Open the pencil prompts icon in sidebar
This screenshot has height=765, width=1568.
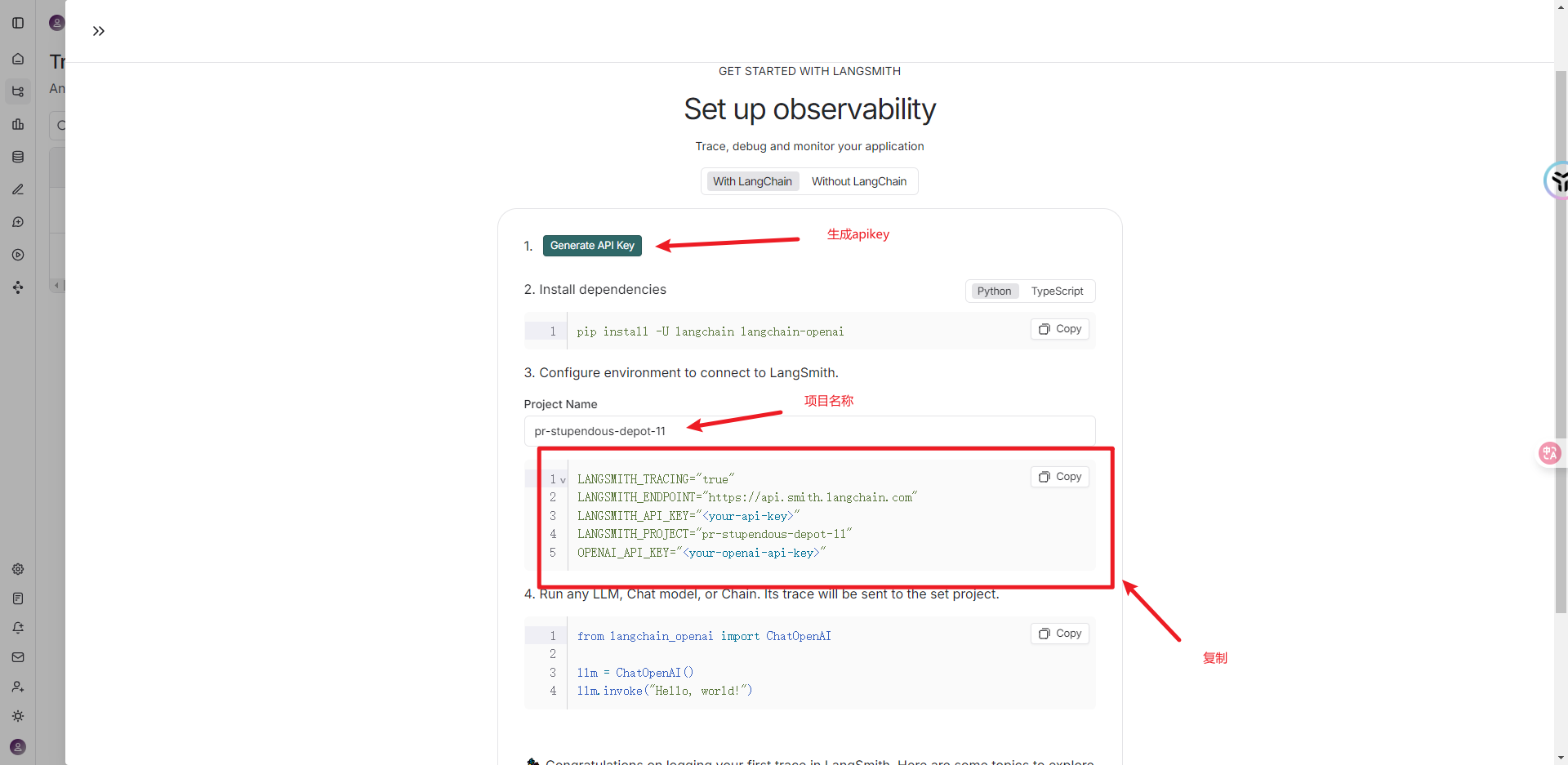pyautogui.click(x=18, y=189)
